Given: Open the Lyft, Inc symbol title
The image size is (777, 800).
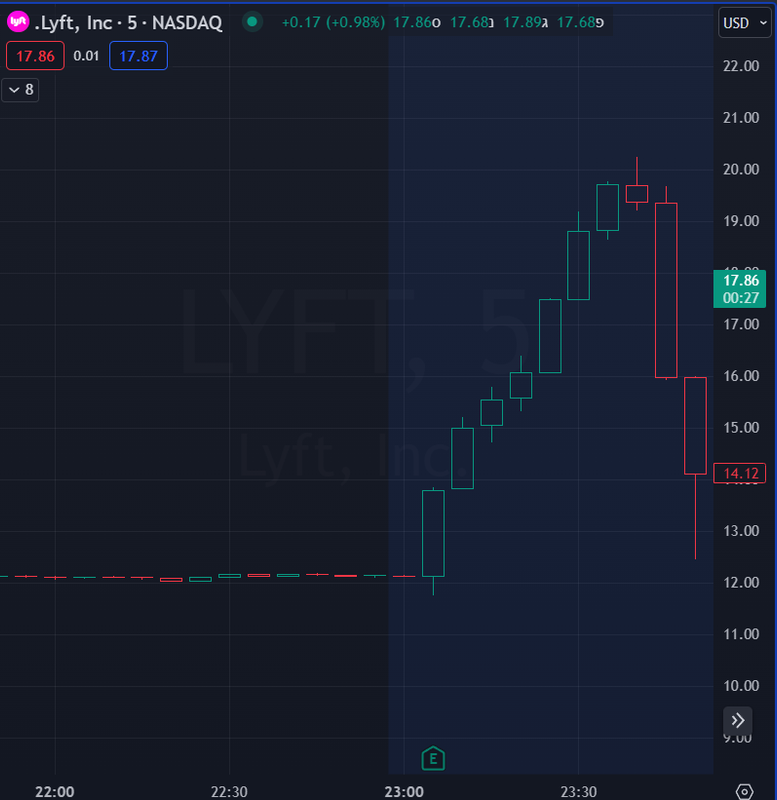Looking at the screenshot, I should (x=129, y=22).
